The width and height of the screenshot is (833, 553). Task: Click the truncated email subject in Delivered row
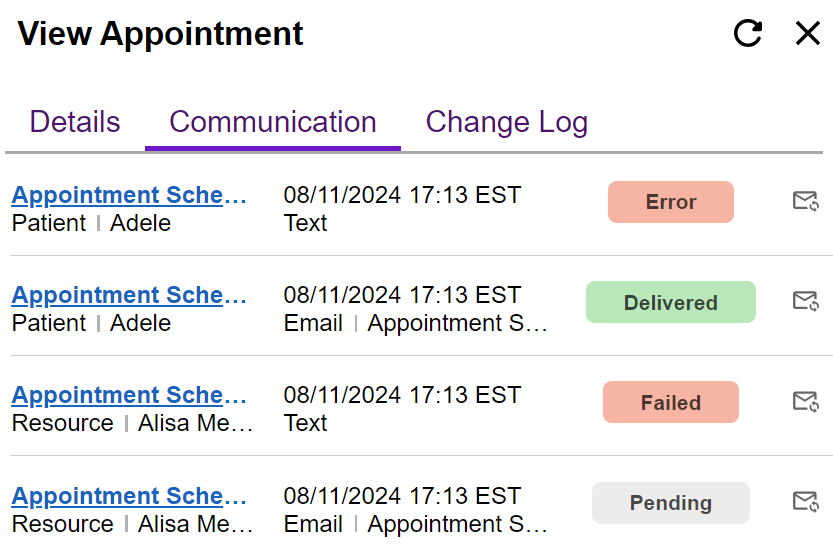tap(458, 323)
